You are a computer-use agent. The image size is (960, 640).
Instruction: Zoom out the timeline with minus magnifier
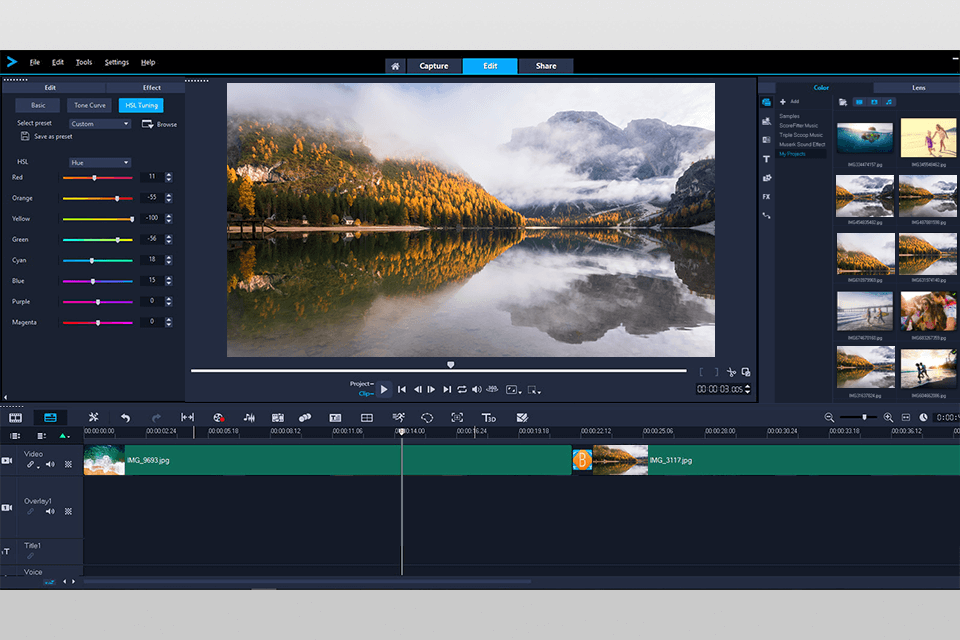tap(829, 418)
